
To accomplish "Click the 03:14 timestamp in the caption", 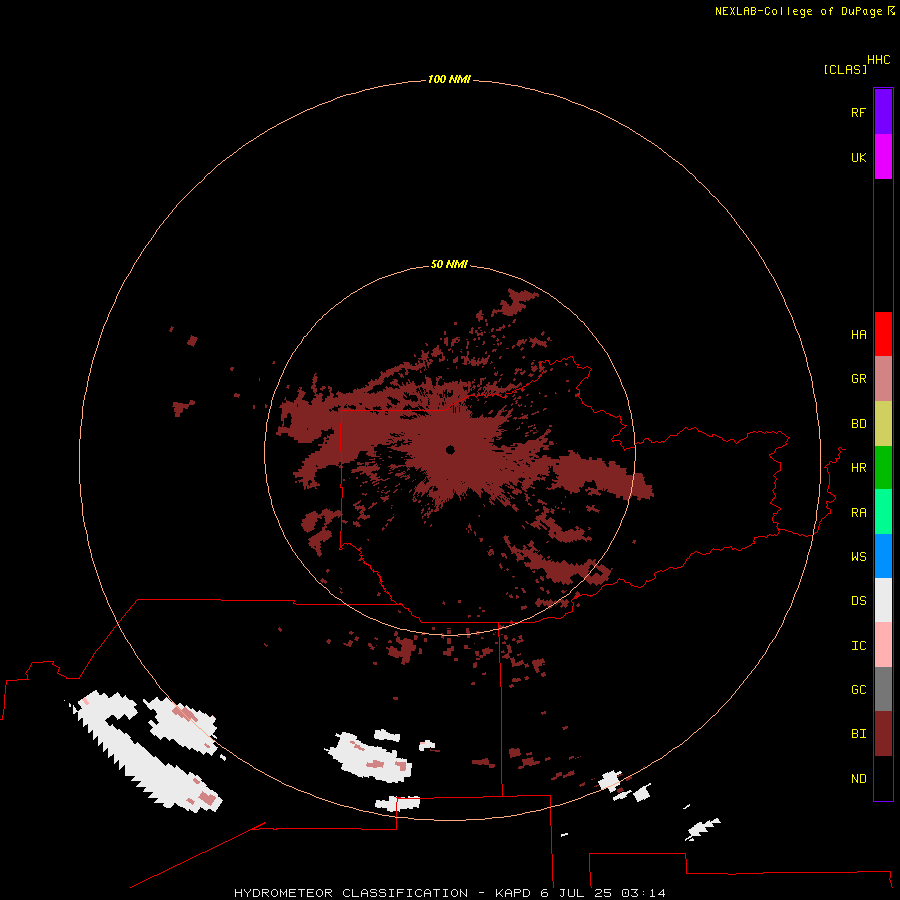I will point(643,893).
